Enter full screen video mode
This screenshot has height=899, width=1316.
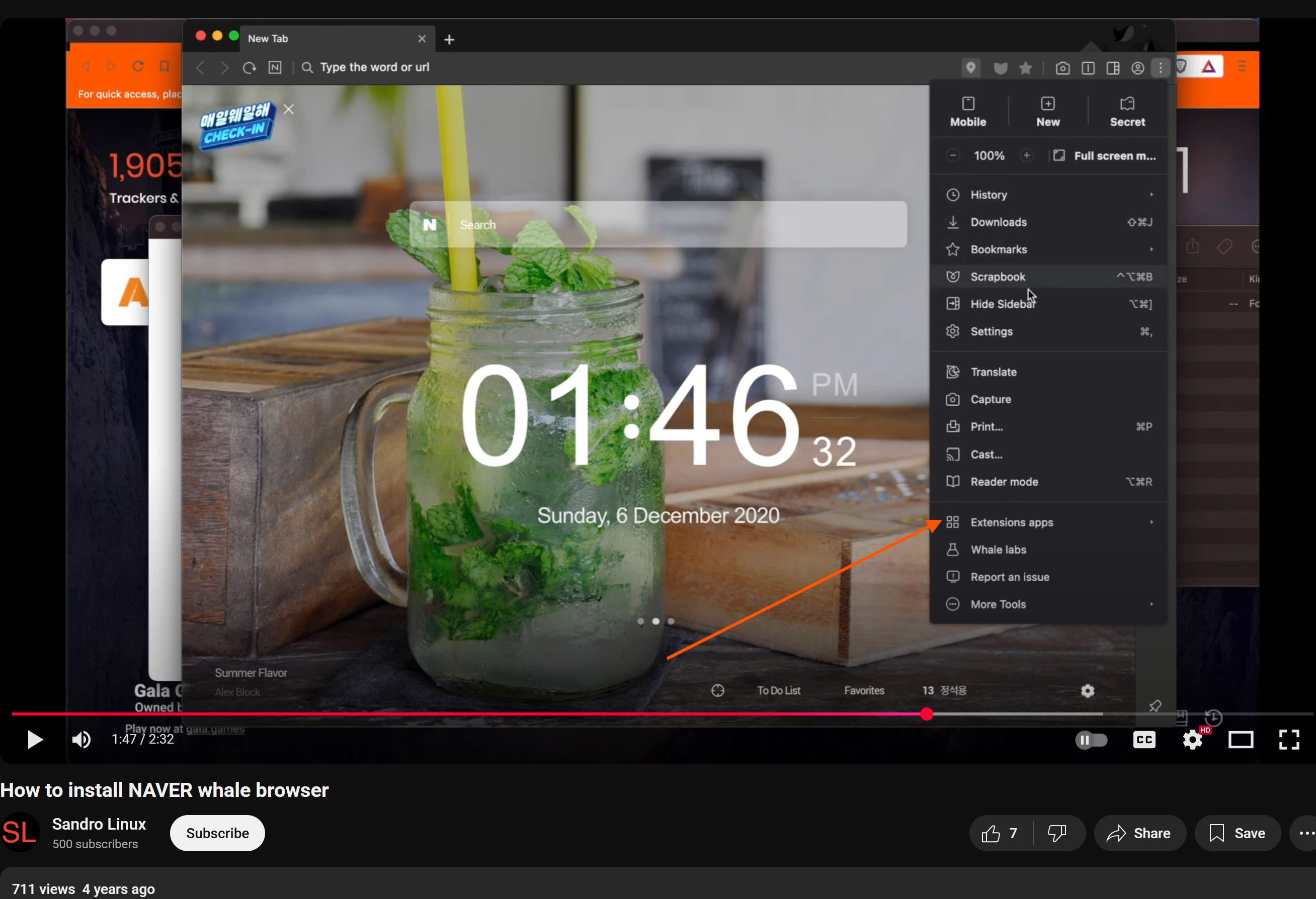1289,739
